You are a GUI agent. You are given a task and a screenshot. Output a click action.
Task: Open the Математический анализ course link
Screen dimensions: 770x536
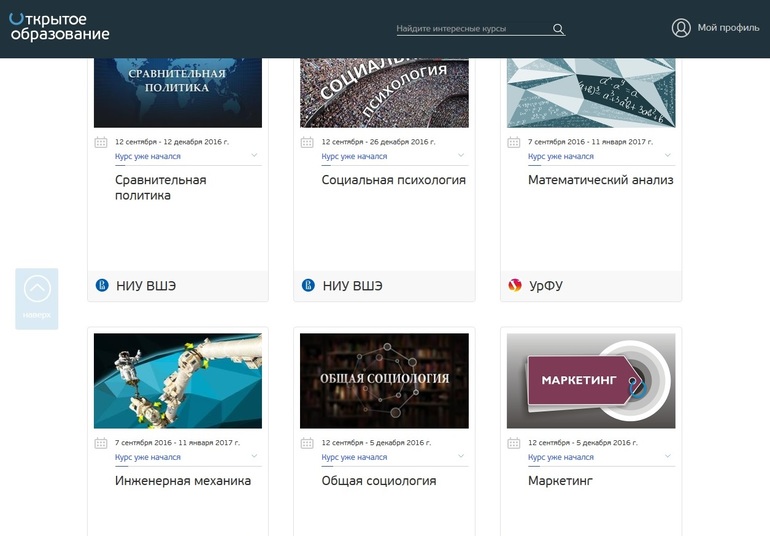pyautogui.click(x=600, y=181)
